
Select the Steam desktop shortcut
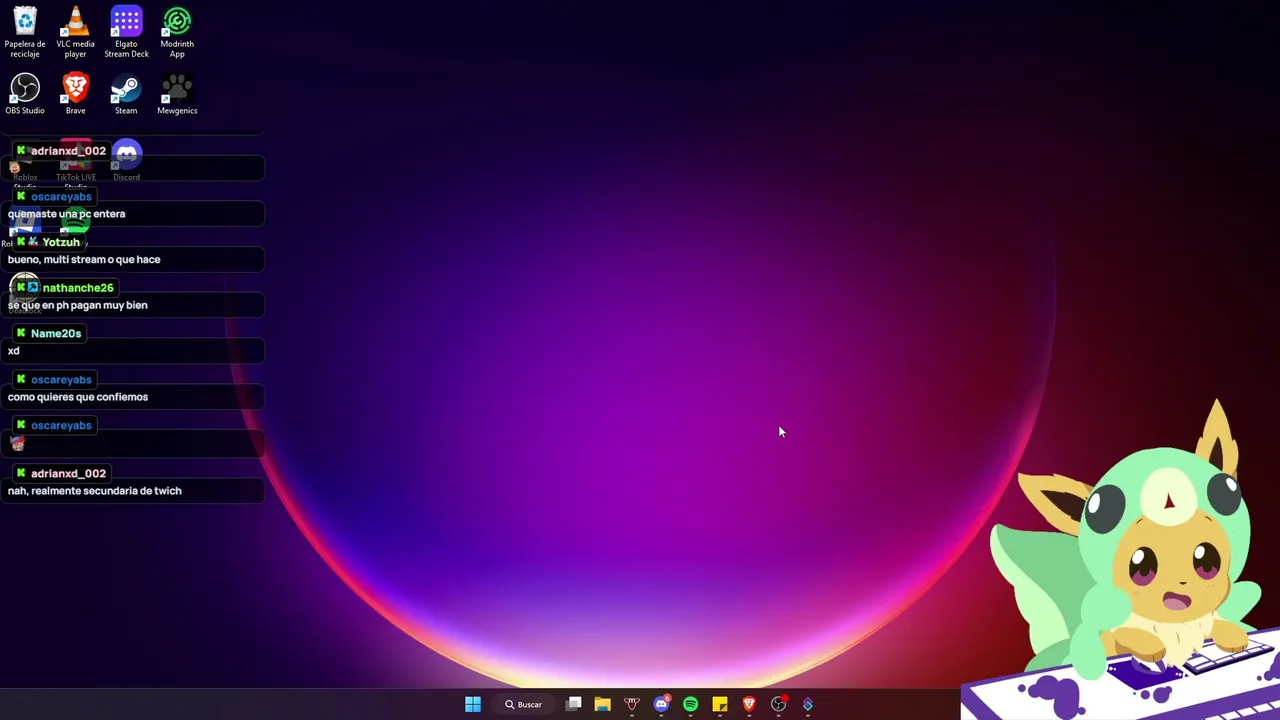(126, 94)
